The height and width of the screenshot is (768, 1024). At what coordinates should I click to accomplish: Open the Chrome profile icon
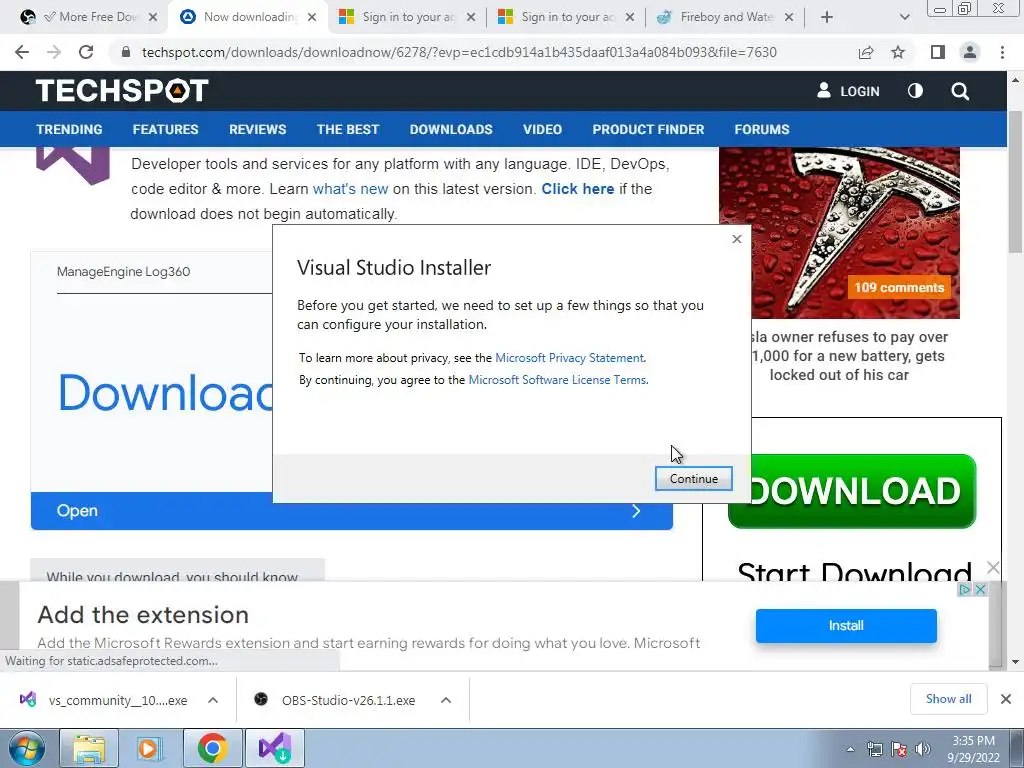[970, 52]
